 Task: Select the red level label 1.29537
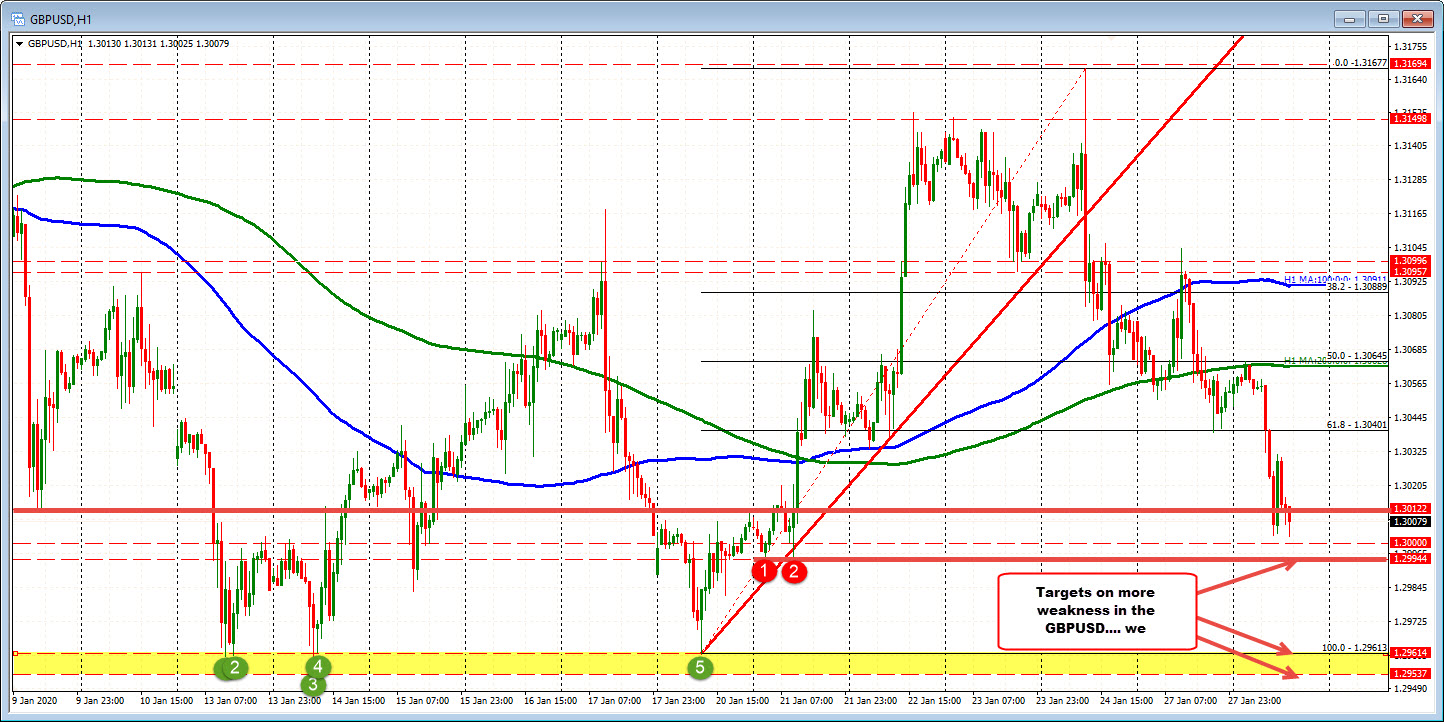point(1411,674)
